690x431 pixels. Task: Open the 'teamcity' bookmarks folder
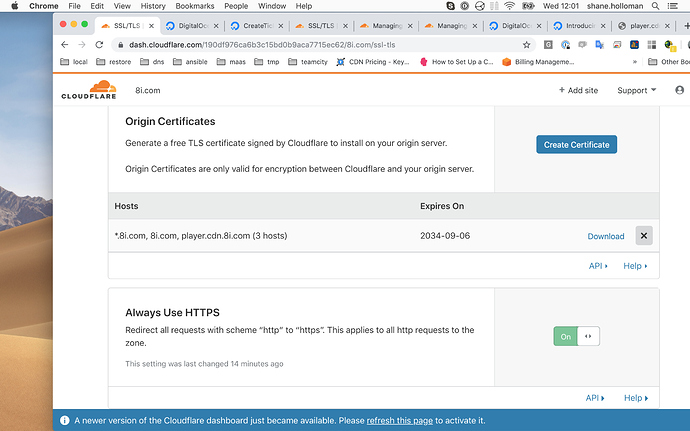click(308, 62)
